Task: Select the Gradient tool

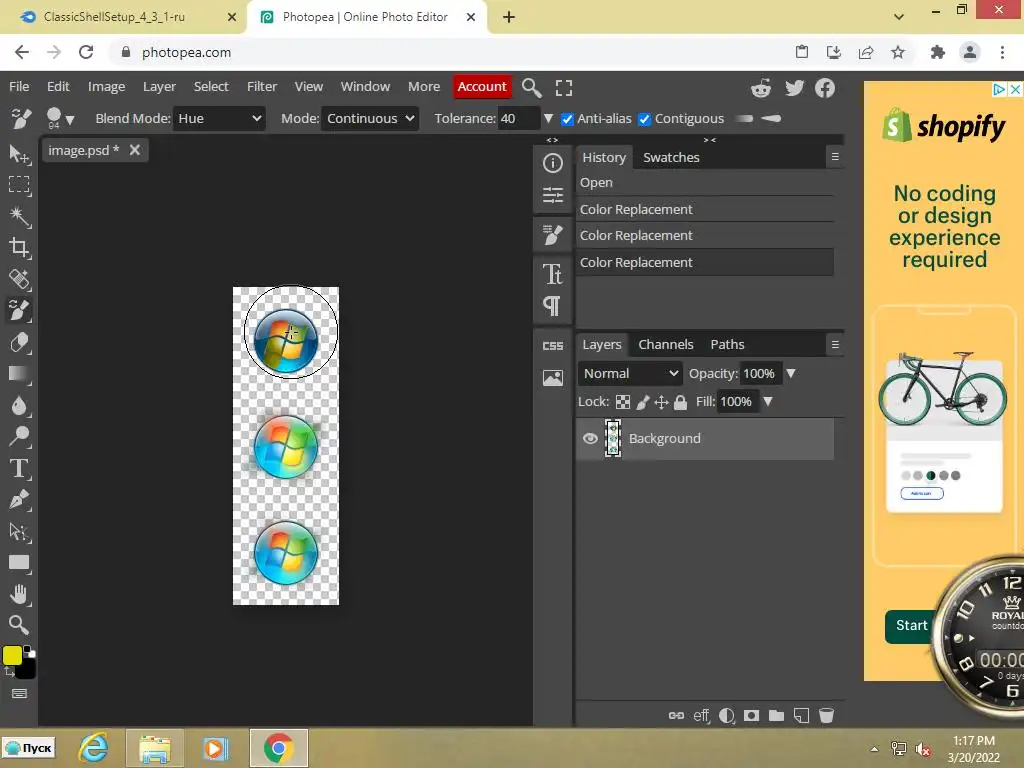Action: (19, 374)
